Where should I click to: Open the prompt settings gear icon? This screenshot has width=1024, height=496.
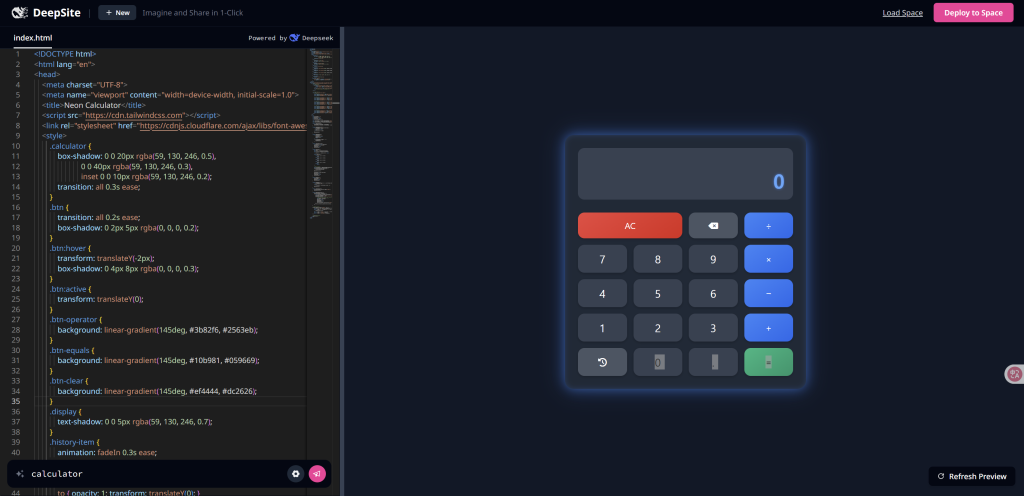(296, 474)
